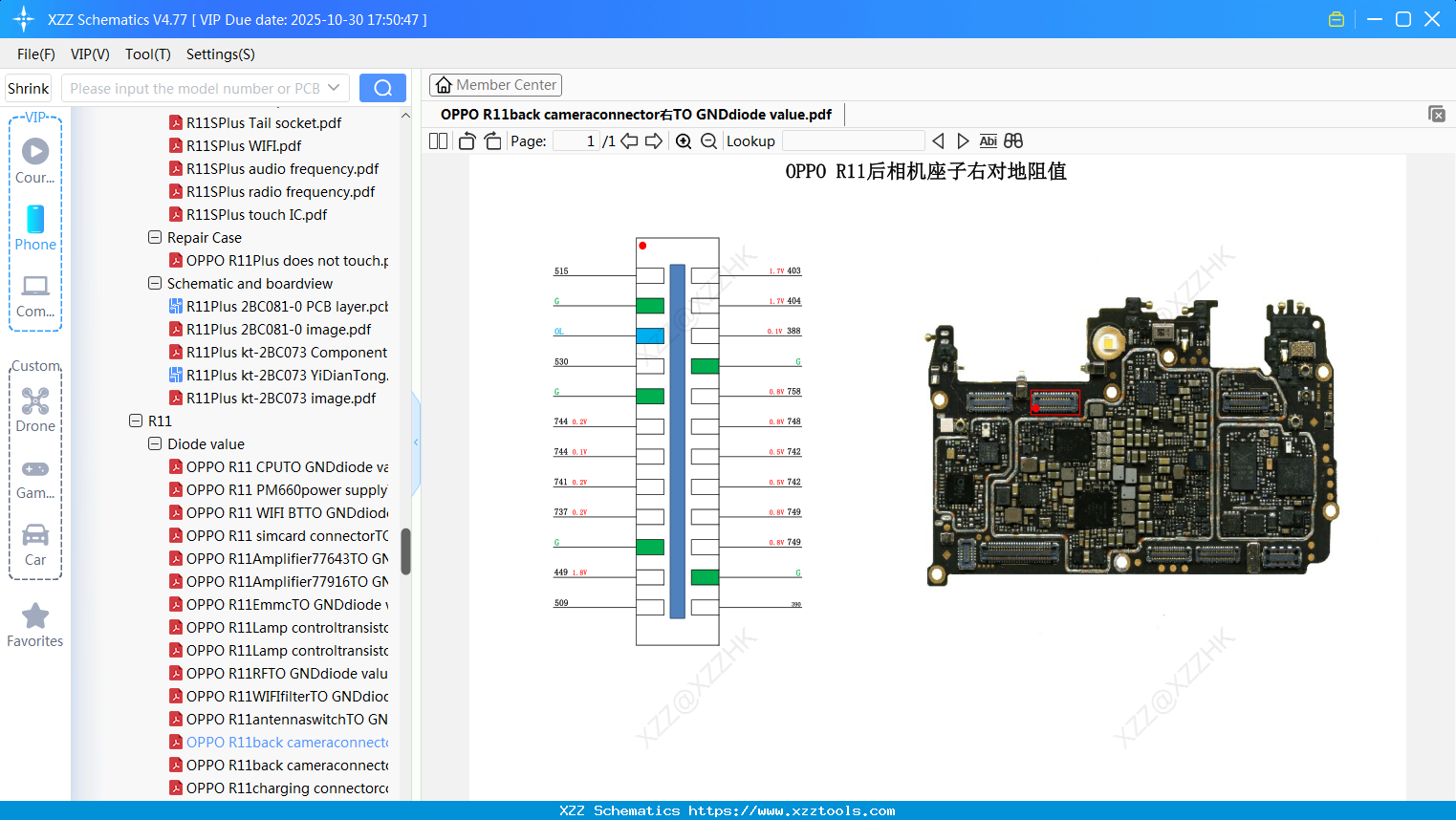Find the previous Lookup match

(938, 141)
